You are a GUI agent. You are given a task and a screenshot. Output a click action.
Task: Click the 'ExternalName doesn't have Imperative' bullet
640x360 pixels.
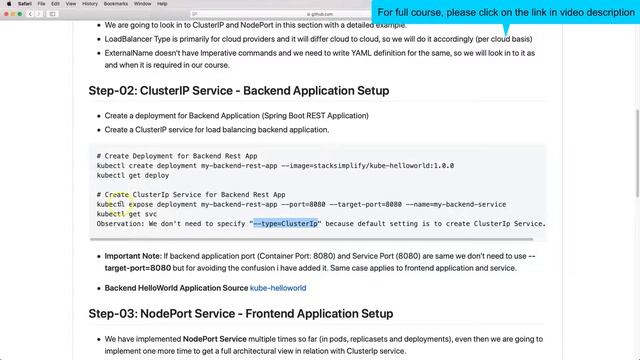pyautogui.click(x=320, y=59)
